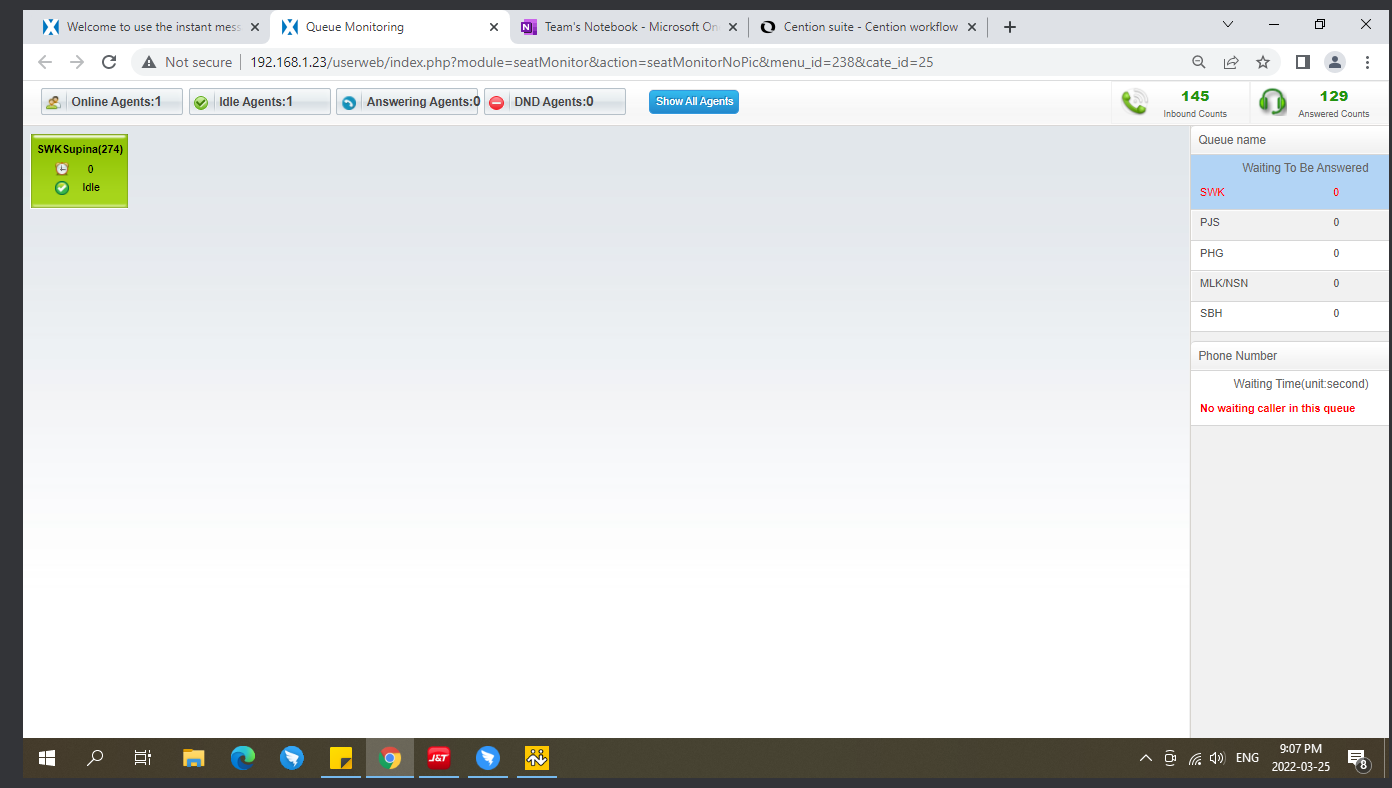Viewport: 1392px width, 788px height.
Task: Select the SWKSupina(274) agent tile
Action: tap(80, 171)
